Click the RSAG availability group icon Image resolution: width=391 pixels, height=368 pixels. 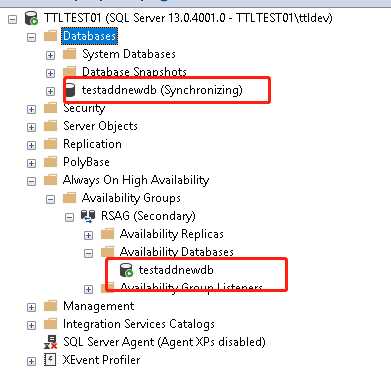[88, 216]
